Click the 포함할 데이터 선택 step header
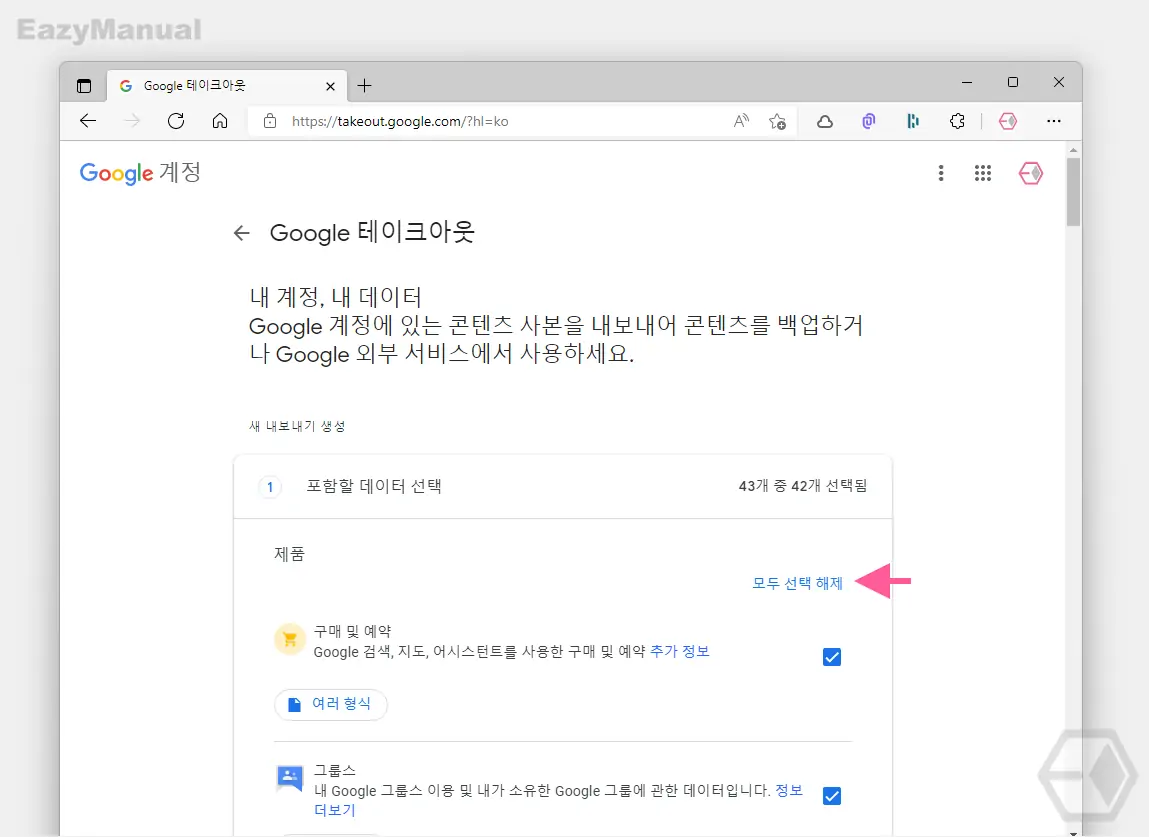The height and width of the screenshot is (837, 1149). pos(563,487)
